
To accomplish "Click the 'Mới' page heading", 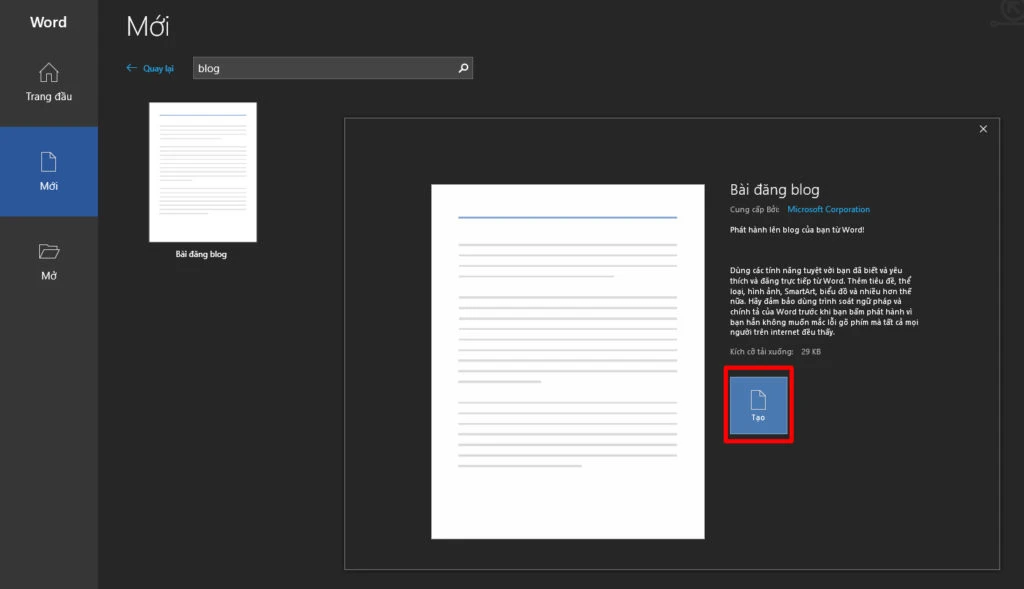I will 148,26.
